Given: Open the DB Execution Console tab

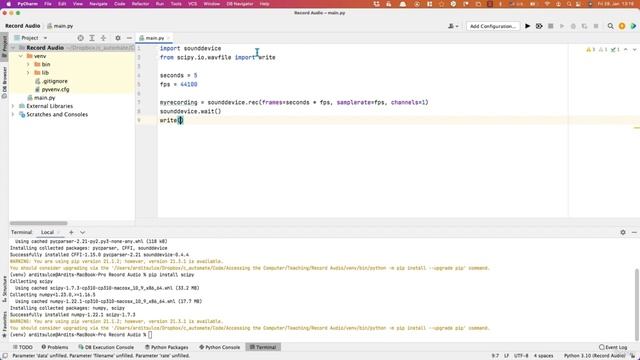Looking at the screenshot, I should [x=106, y=347].
